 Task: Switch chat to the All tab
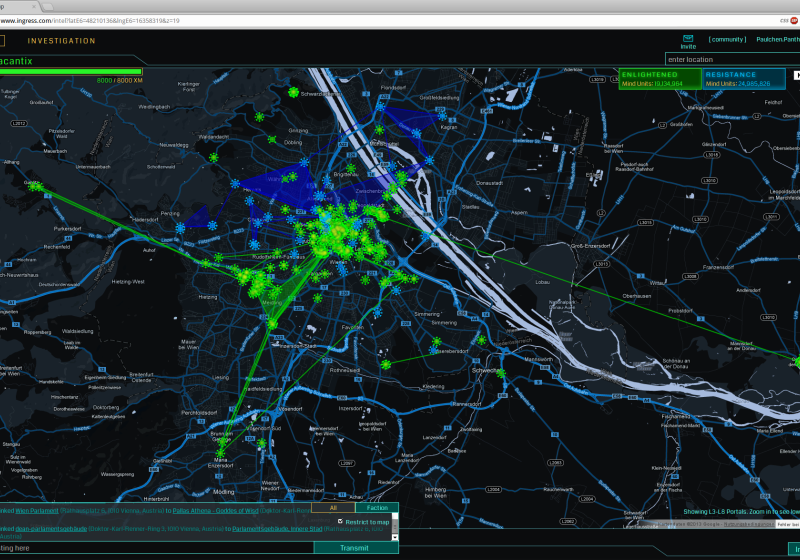tap(333, 508)
